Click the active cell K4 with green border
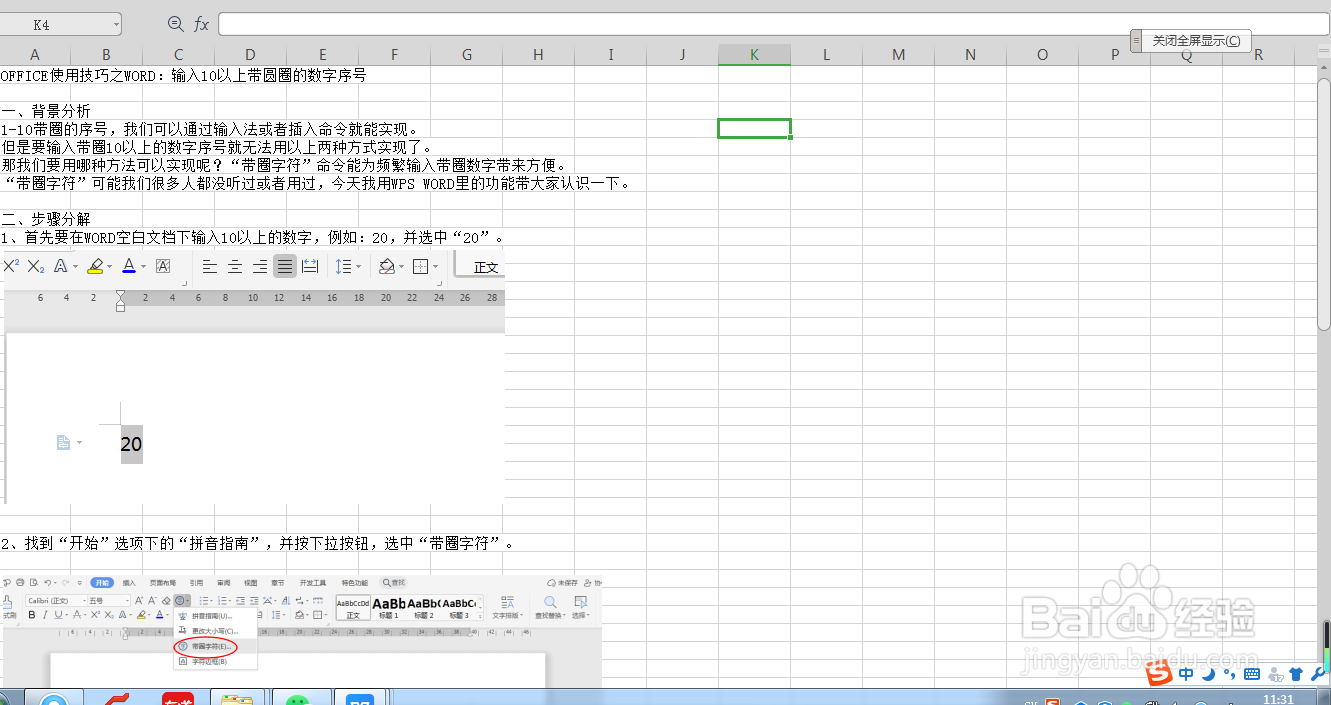The height and width of the screenshot is (705, 1331). coord(755,129)
